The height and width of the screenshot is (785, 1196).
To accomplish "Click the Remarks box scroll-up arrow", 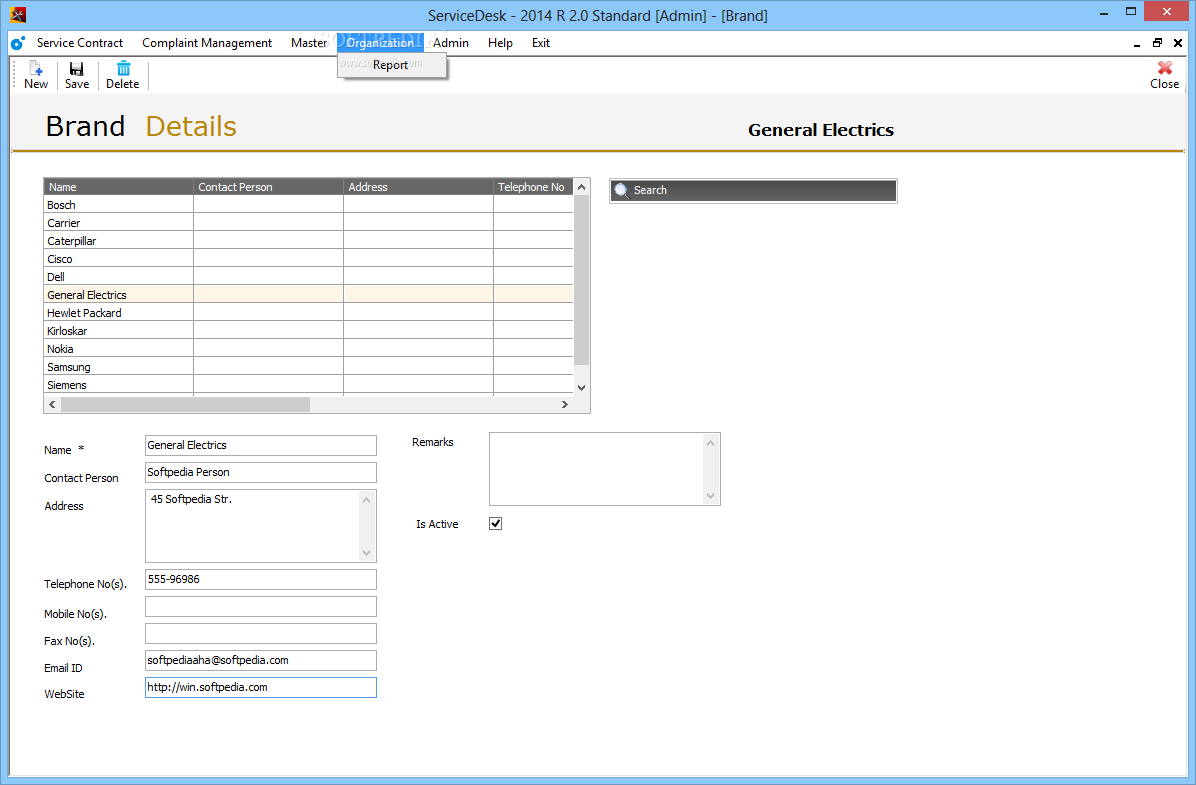I will [x=710, y=442].
